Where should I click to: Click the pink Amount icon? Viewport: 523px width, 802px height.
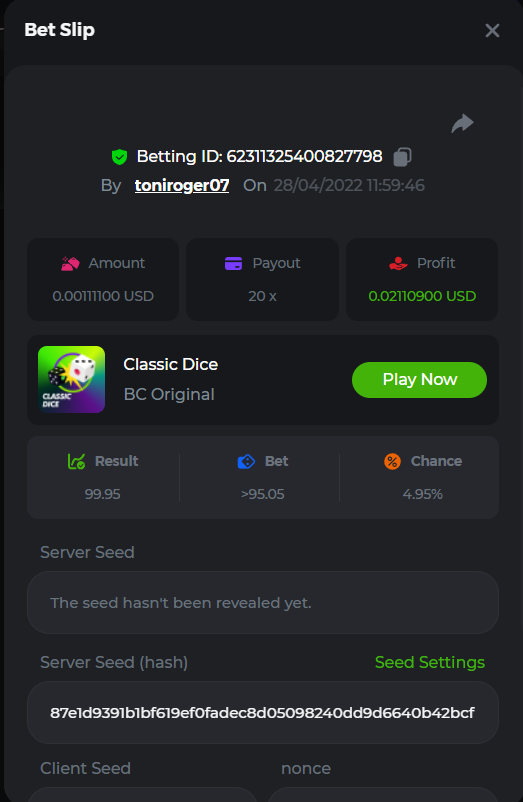point(71,263)
